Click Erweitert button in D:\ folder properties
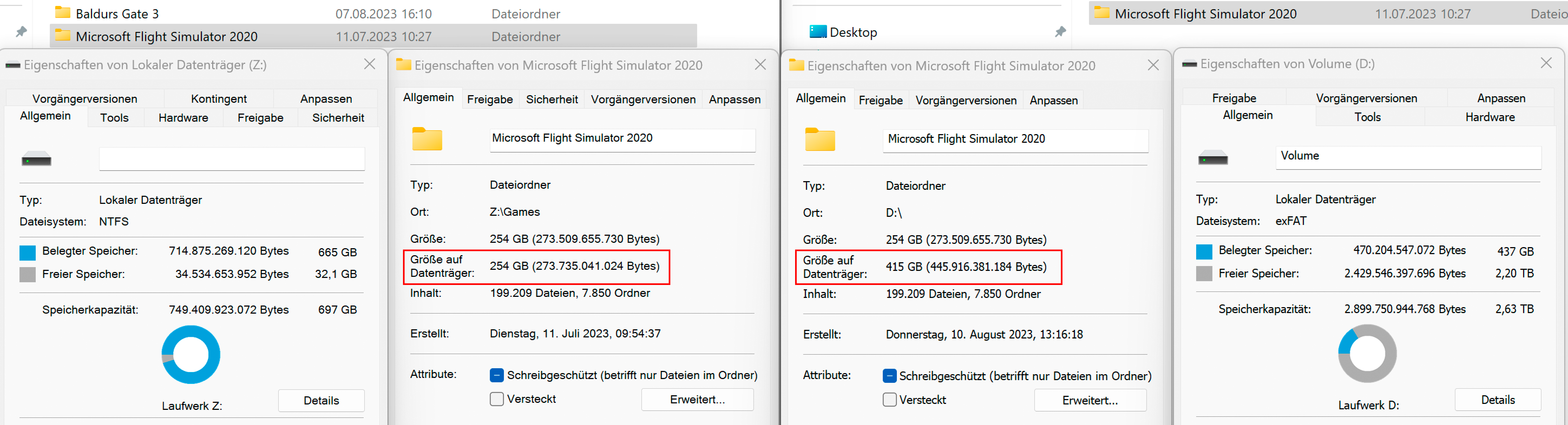1568x425 pixels. tap(1090, 400)
